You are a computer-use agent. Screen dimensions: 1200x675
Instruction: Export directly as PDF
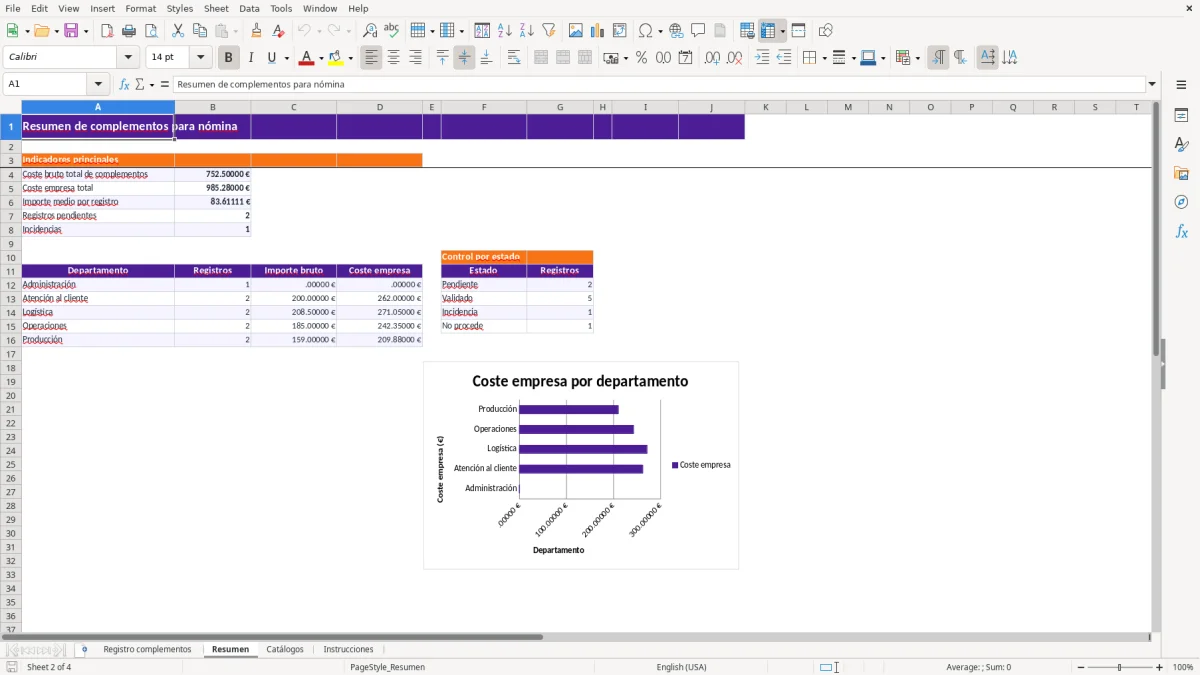point(107,31)
